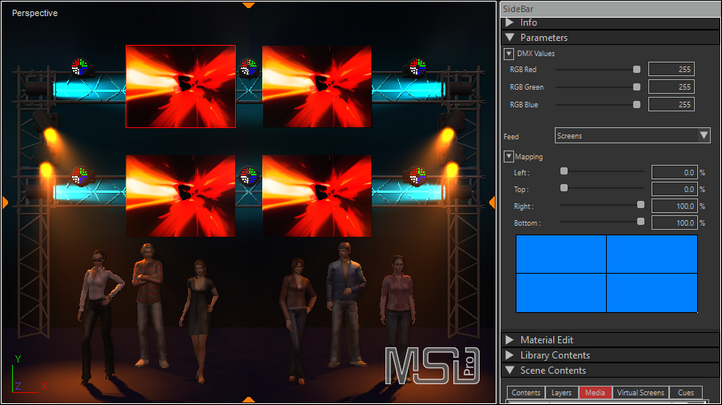The height and width of the screenshot is (405, 722).
Task: Click the Bottom mapping slider handle
Action: (640, 222)
